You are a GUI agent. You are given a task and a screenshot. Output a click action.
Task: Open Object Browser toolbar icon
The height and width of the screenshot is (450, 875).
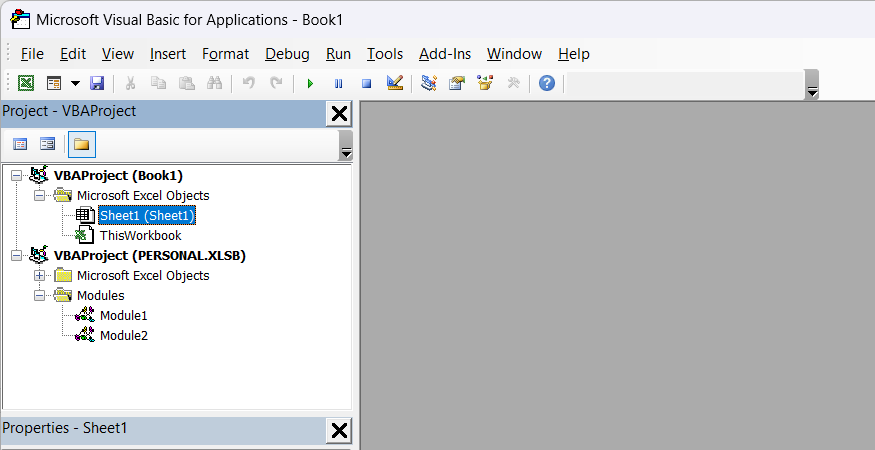click(485, 83)
